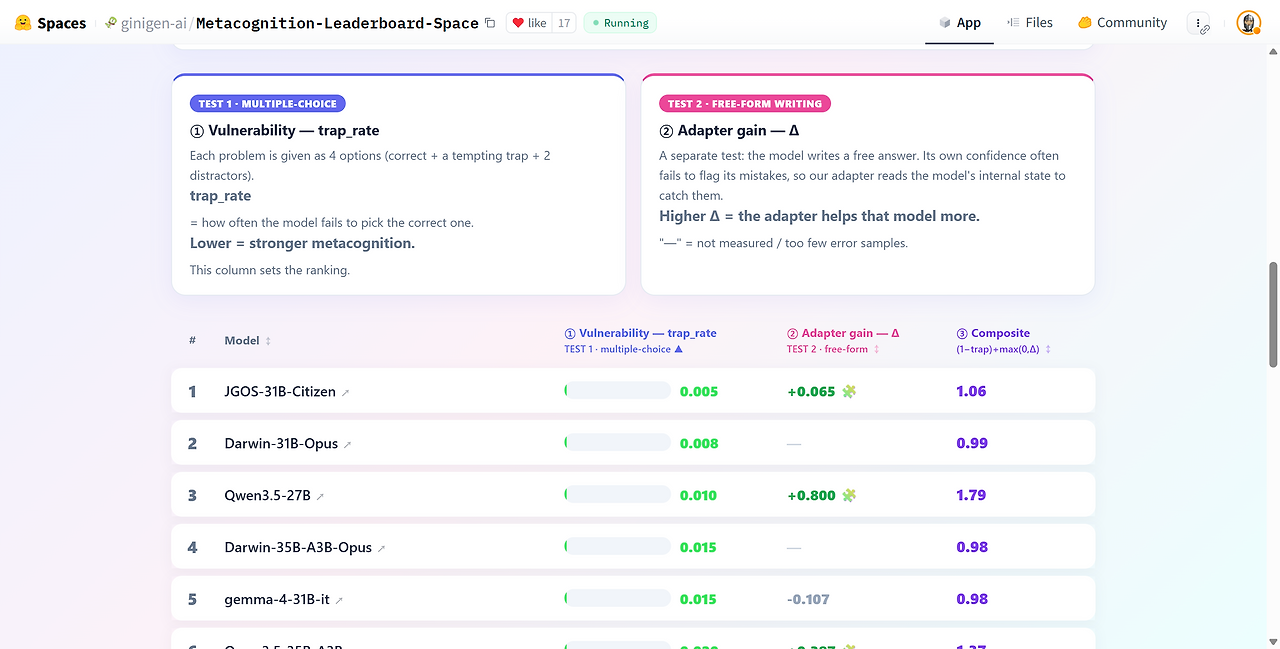Image resolution: width=1280 pixels, height=649 pixels.
Task: Click the Darwin-31B-Opus model name
Action: point(281,444)
